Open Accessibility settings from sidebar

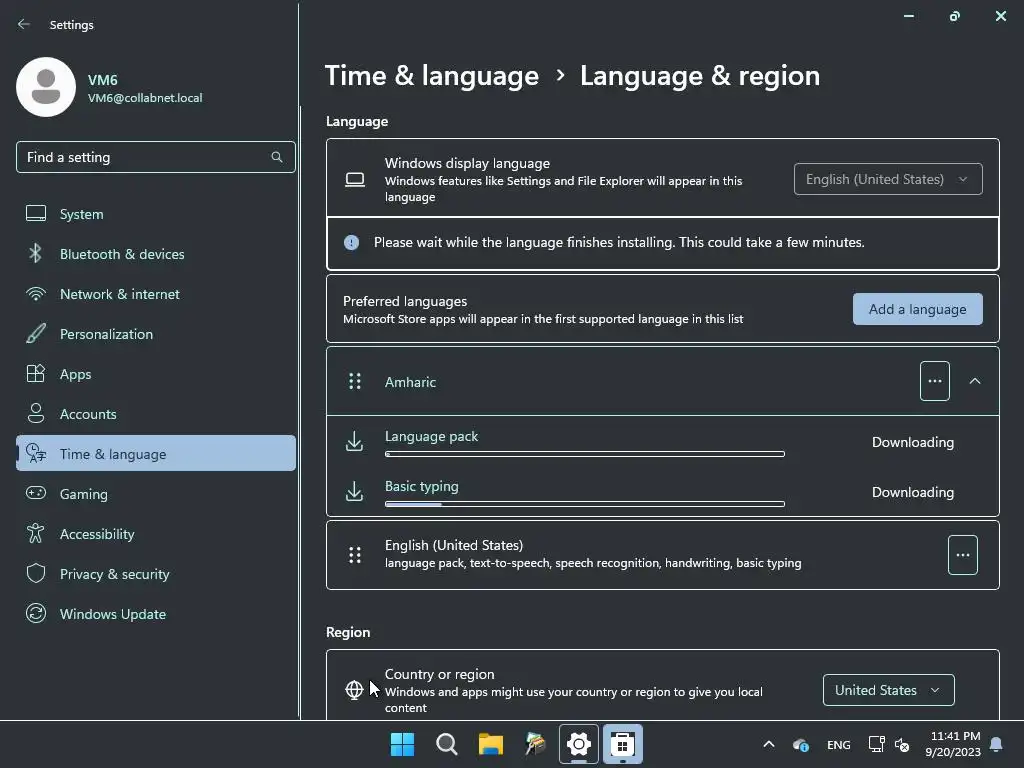pyautogui.click(x=155, y=534)
